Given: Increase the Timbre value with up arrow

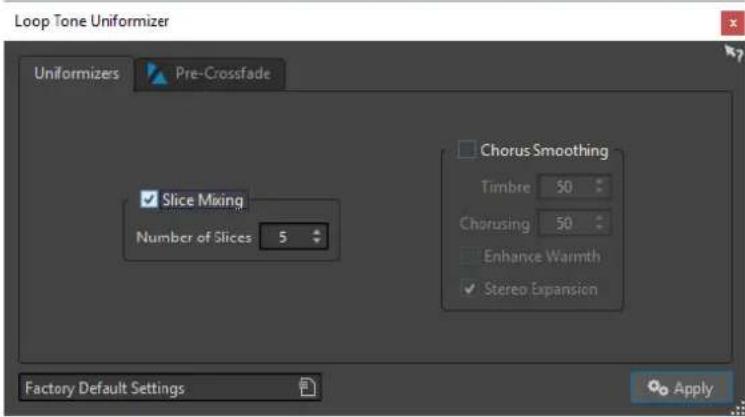Looking at the screenshot, I should (599, 181).
